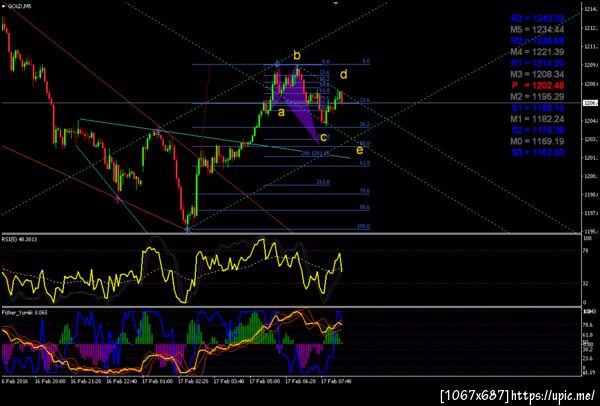Click the RSI(5) indicator label

(x=18, y=239)
